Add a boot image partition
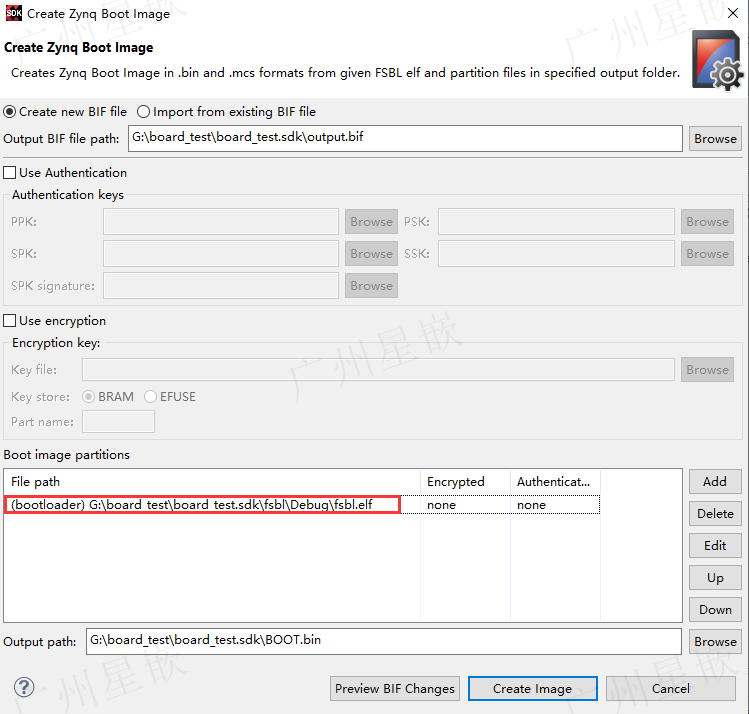The width and height of the screenshot is (749, 714). (x=715, y=481)
